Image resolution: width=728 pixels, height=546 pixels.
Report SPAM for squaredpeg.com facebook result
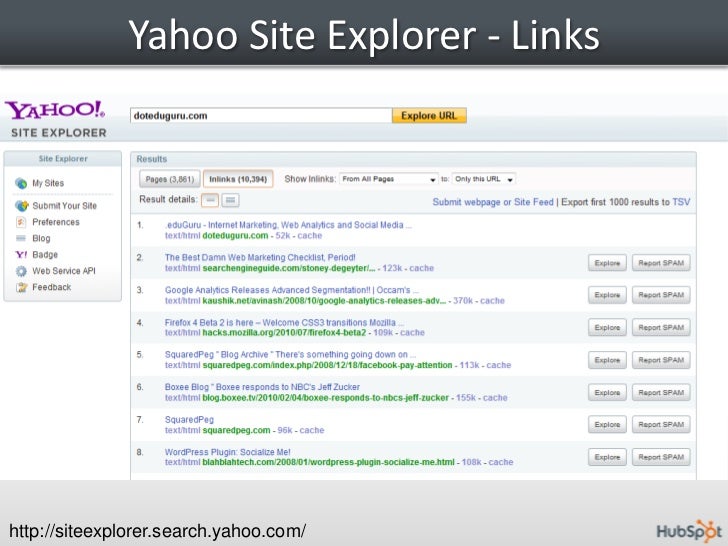[x=661, y=360]
